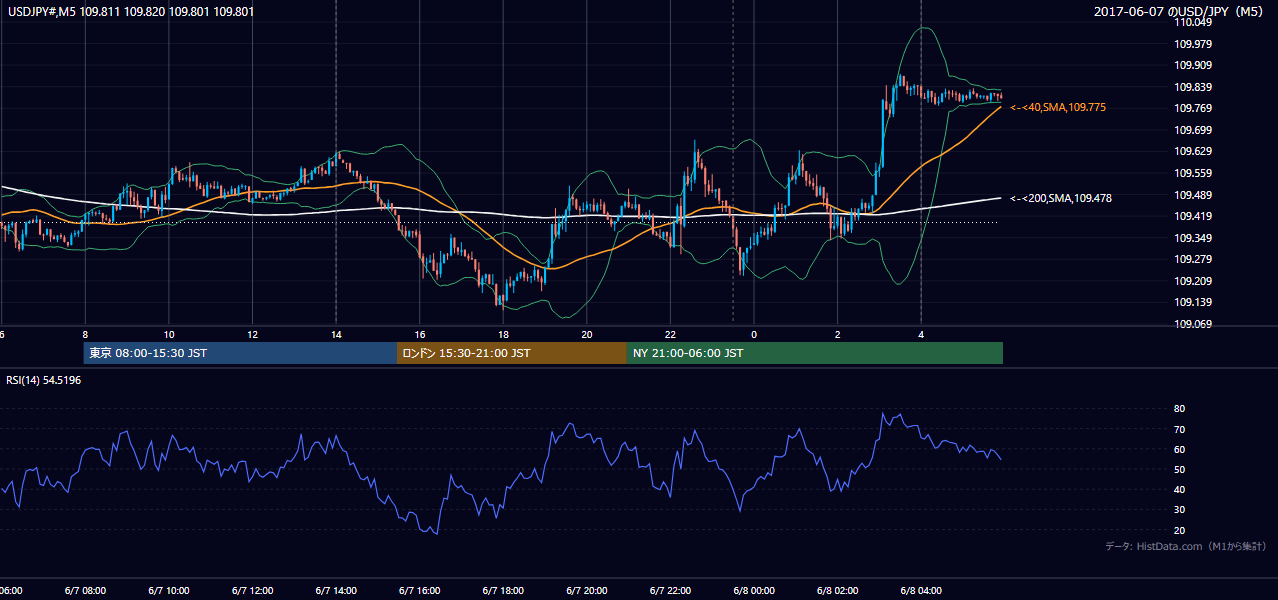This screenshot has width=1278, height=600.
Task: Select the NY 21:00-06:00 JST session bar
Action: click(x=815, y=353)
